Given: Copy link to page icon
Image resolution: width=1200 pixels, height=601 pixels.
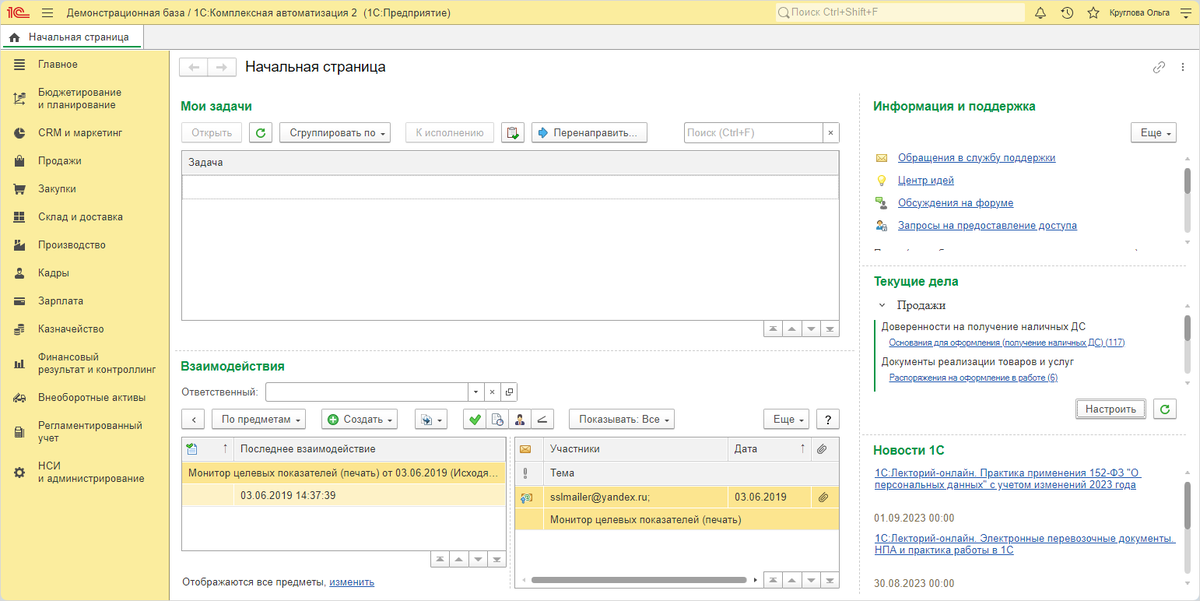Looking at the screenshot, I should tap(1159, 67).
